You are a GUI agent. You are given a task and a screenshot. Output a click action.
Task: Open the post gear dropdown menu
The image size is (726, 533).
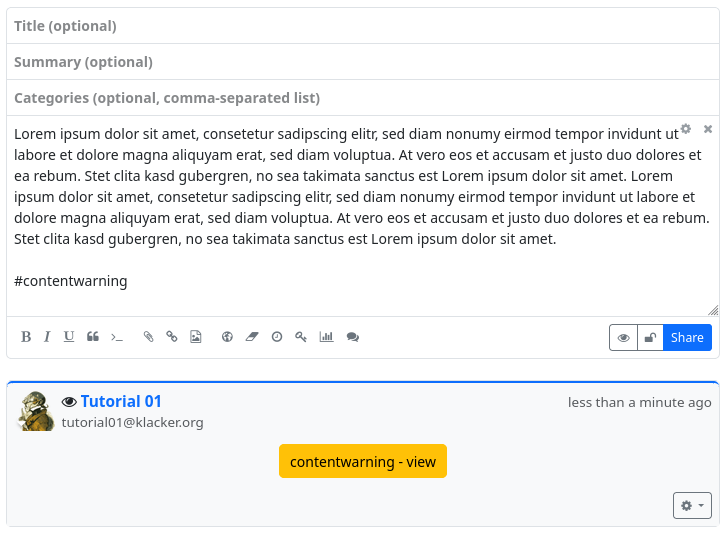[692, 506]
